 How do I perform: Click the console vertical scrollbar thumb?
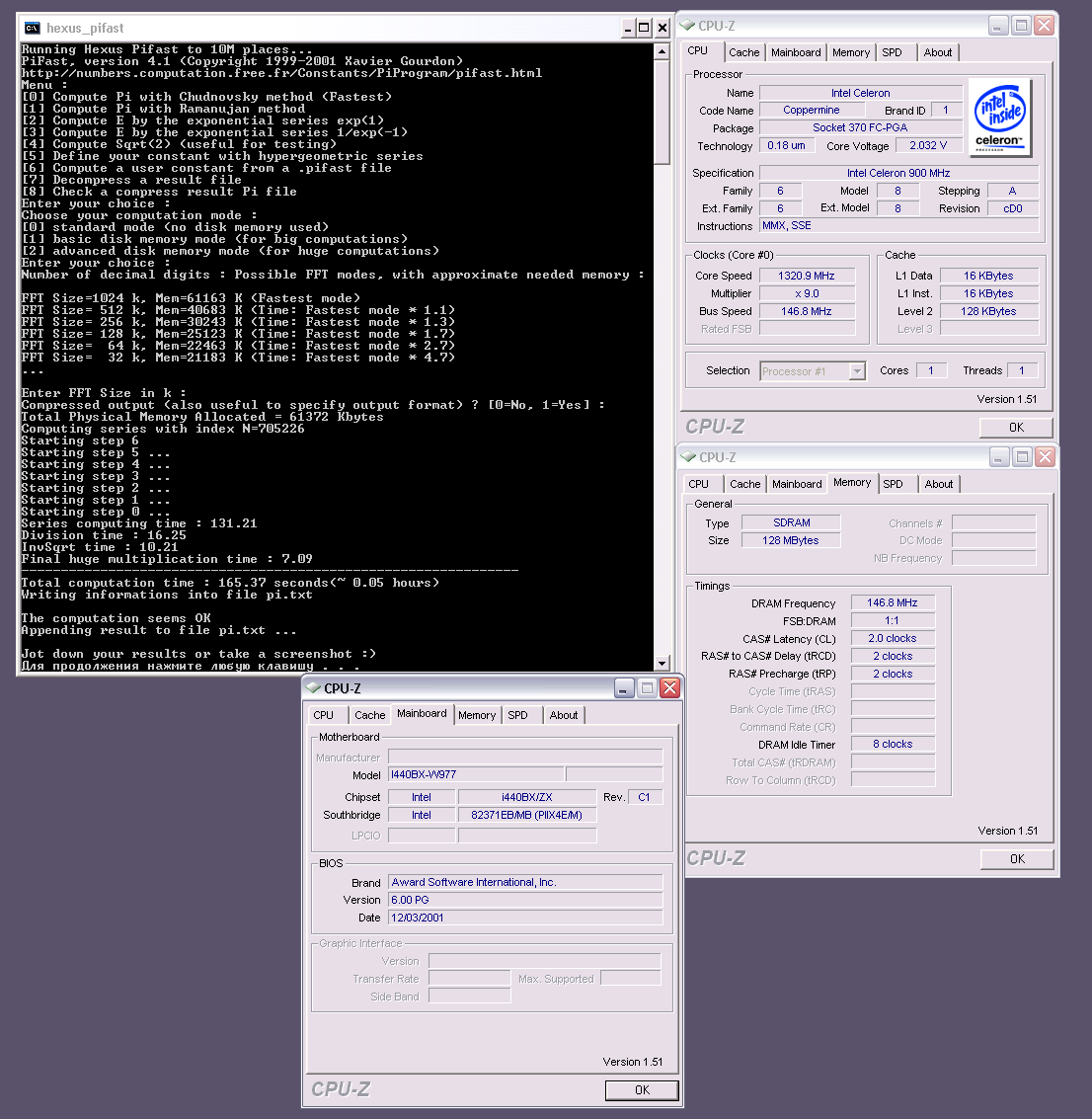click(x=662, y=112)
